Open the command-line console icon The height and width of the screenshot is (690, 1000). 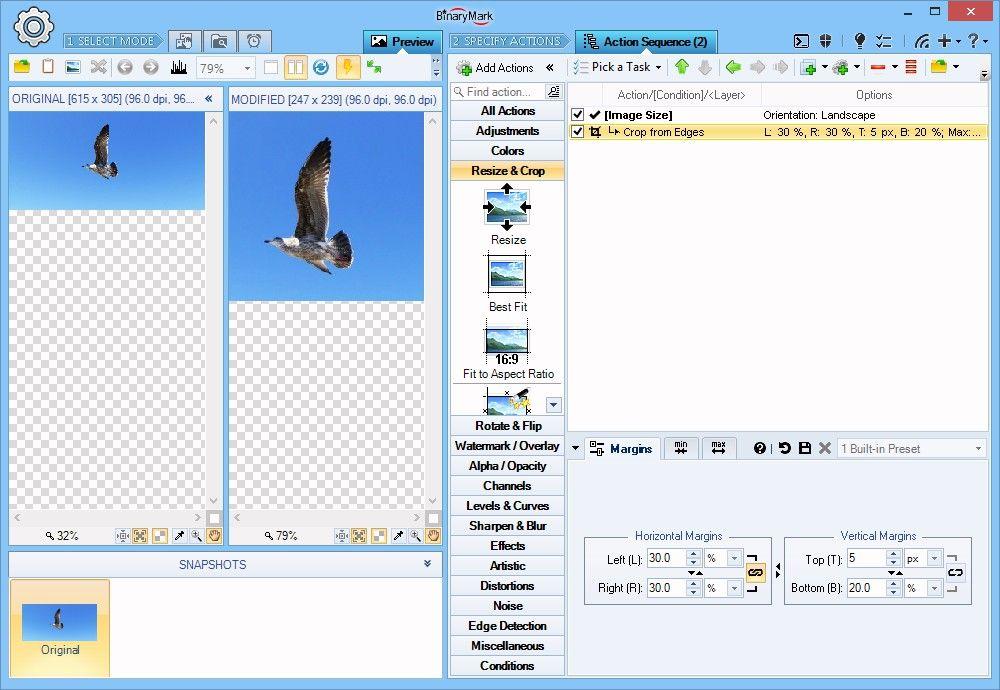point(801,41)
